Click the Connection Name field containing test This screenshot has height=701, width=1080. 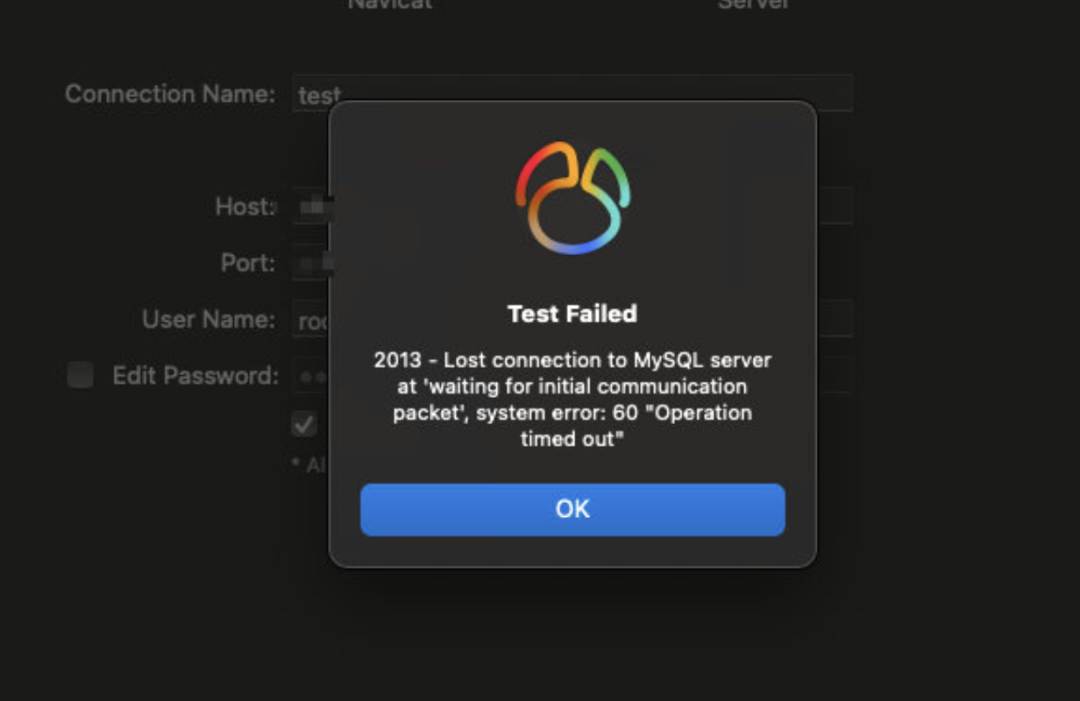click(572, 92)
